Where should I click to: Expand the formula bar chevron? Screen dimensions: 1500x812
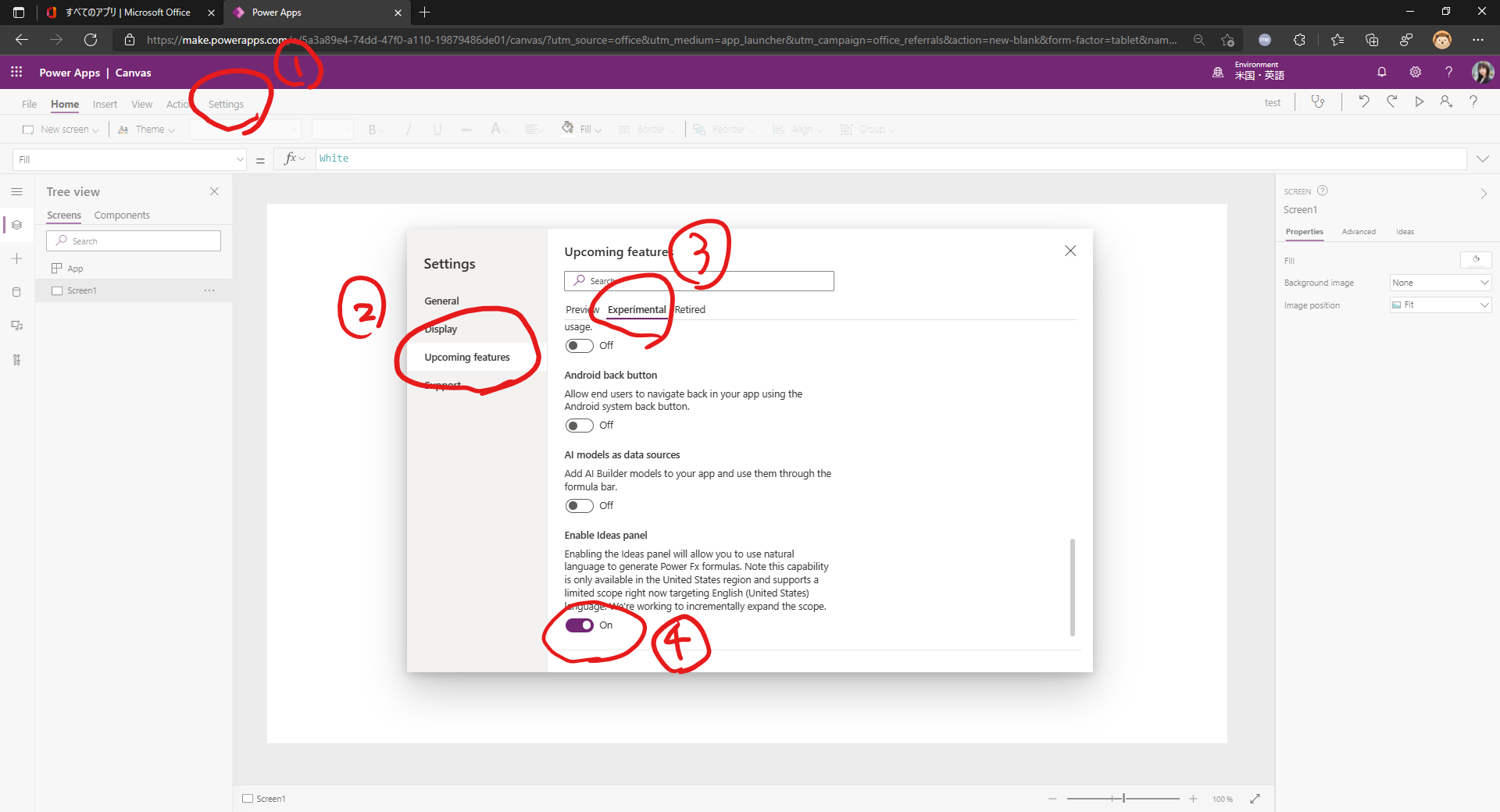[1483, 158]
